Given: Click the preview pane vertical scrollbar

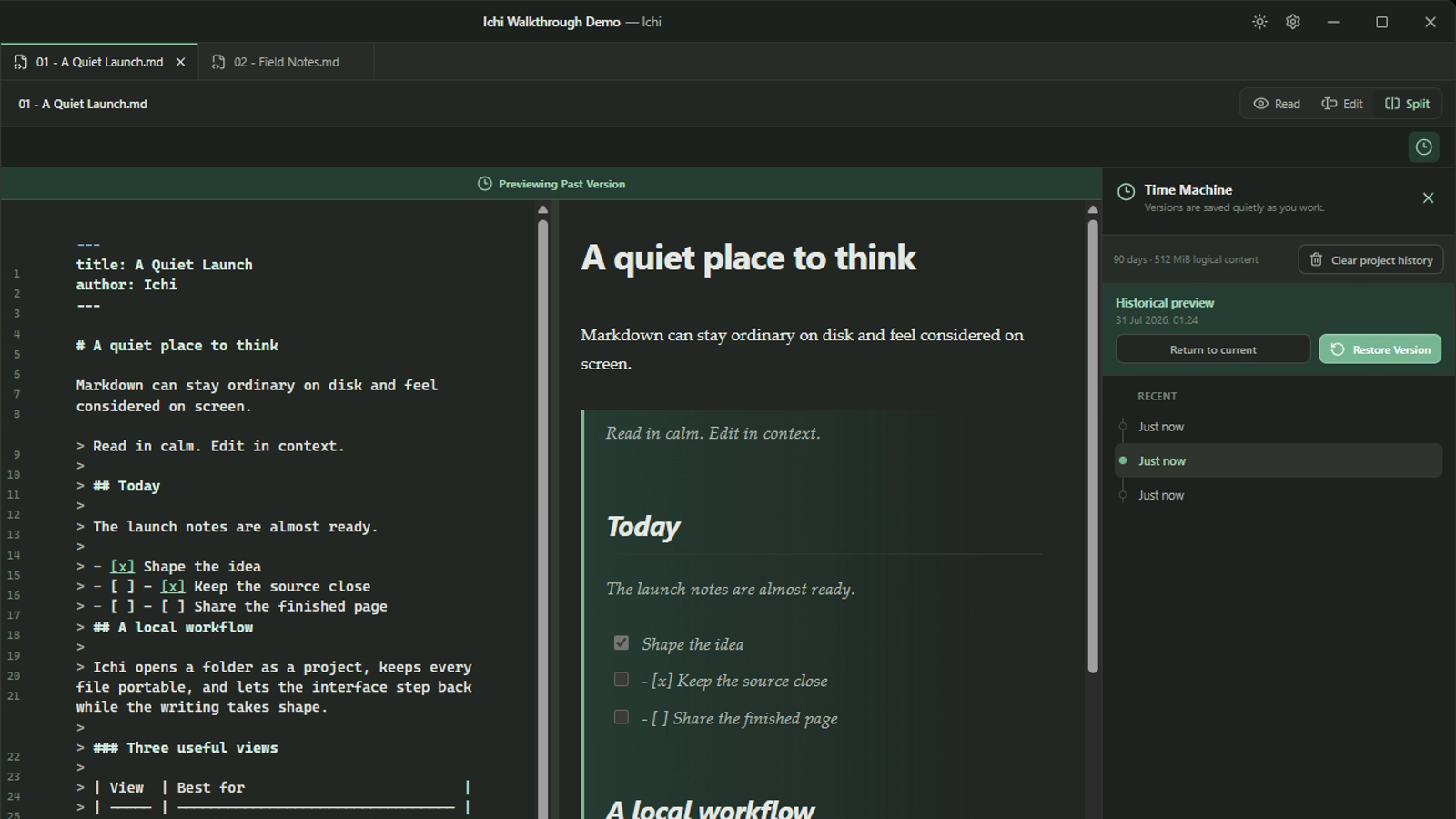Looking at the screenshot, I should (x=1093, y=446).
